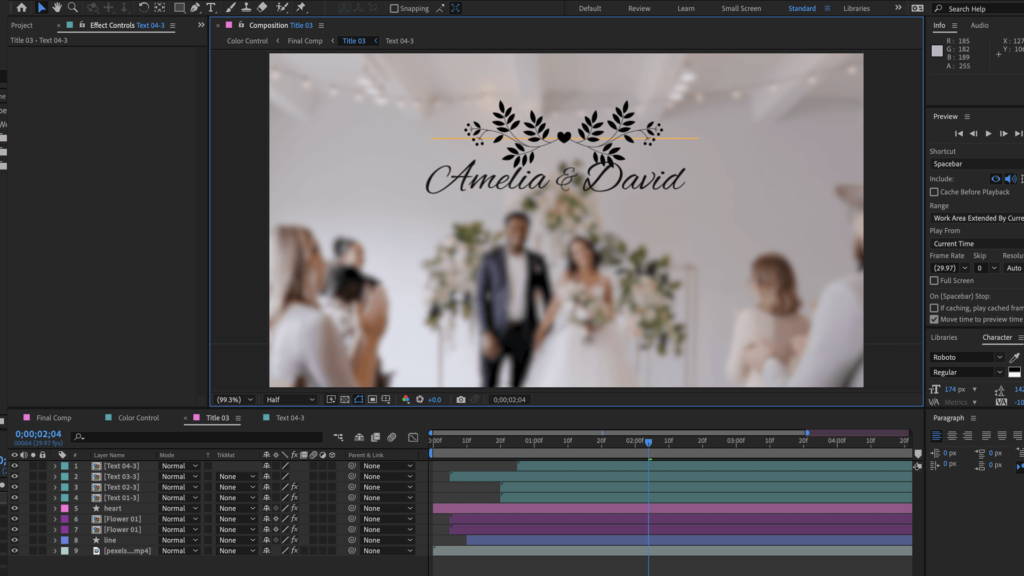
Task: Hide the heart layer
Action: pyautogui.click(x=15, y=508)
